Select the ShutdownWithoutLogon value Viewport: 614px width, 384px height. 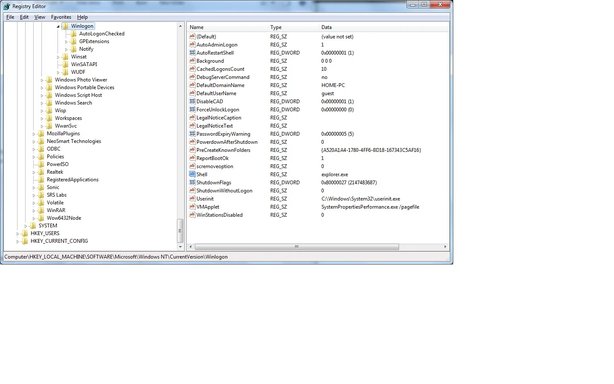tap(224, 191)
